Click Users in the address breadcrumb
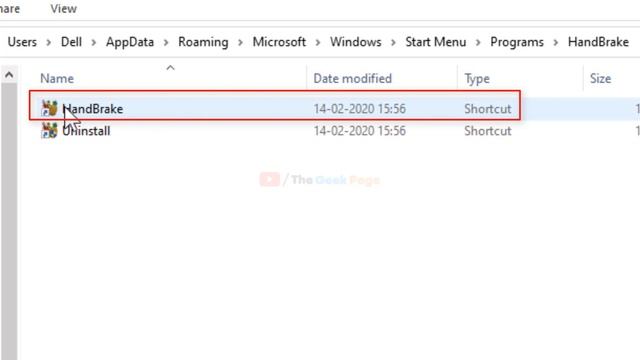Screen dimensions: 640x360 click(x=22, y=42)
